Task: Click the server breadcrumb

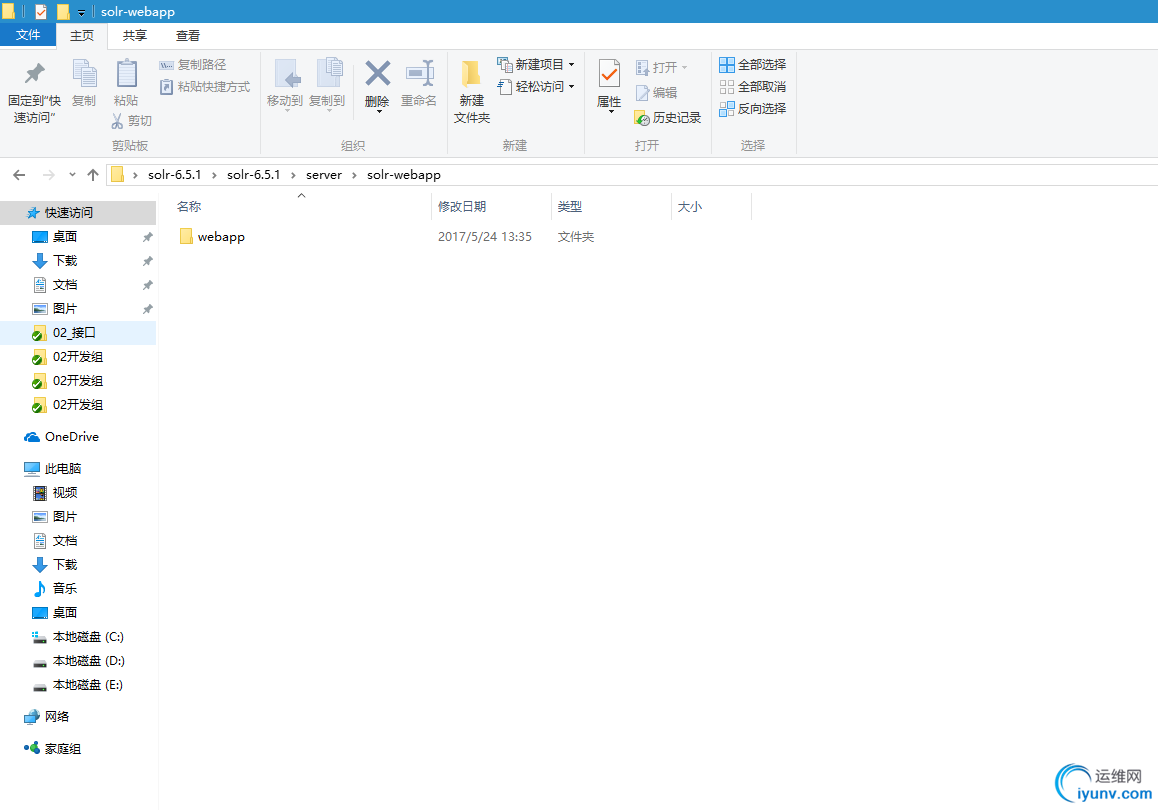Action: [323, 175]
